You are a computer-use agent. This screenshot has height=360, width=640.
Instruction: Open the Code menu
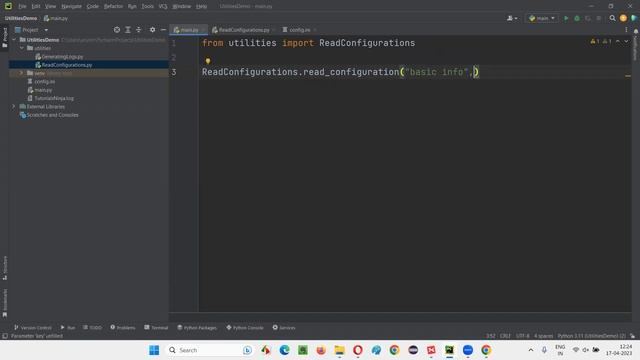coord(93,6)
